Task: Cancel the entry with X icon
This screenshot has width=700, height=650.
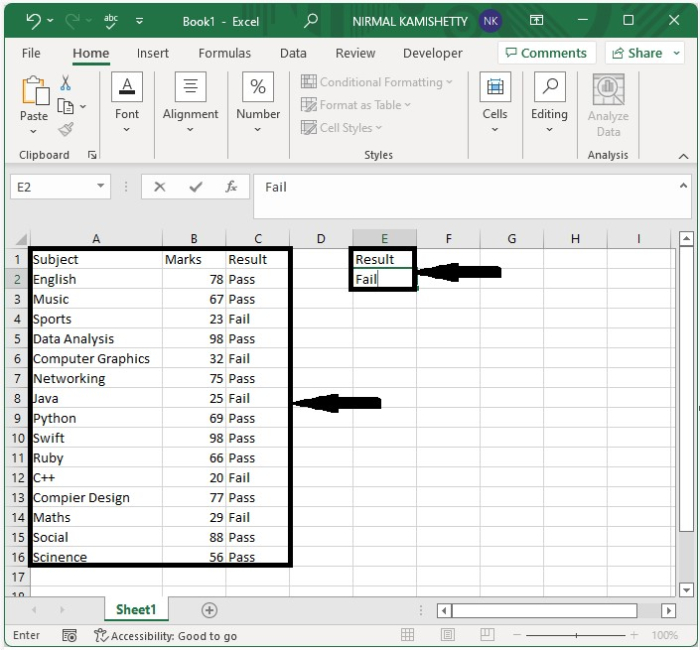Action: coord(160,187)
